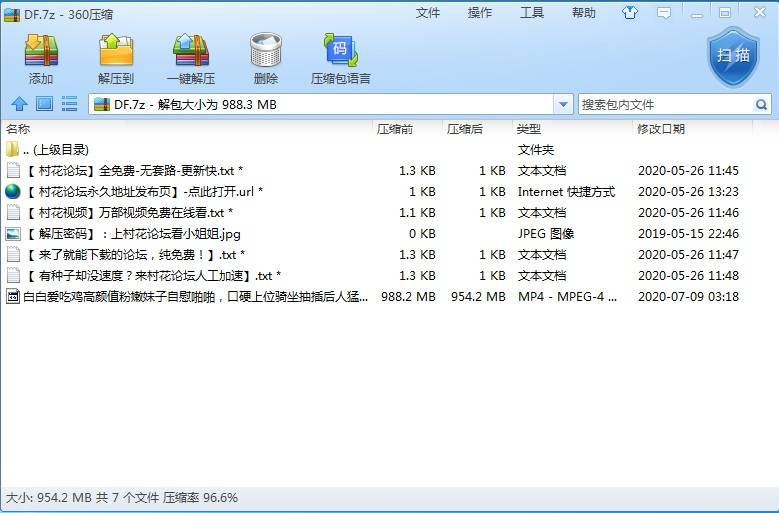Click the magnifier search icon
Viewport: 779px width, 513px height.
tap(762, 104)
